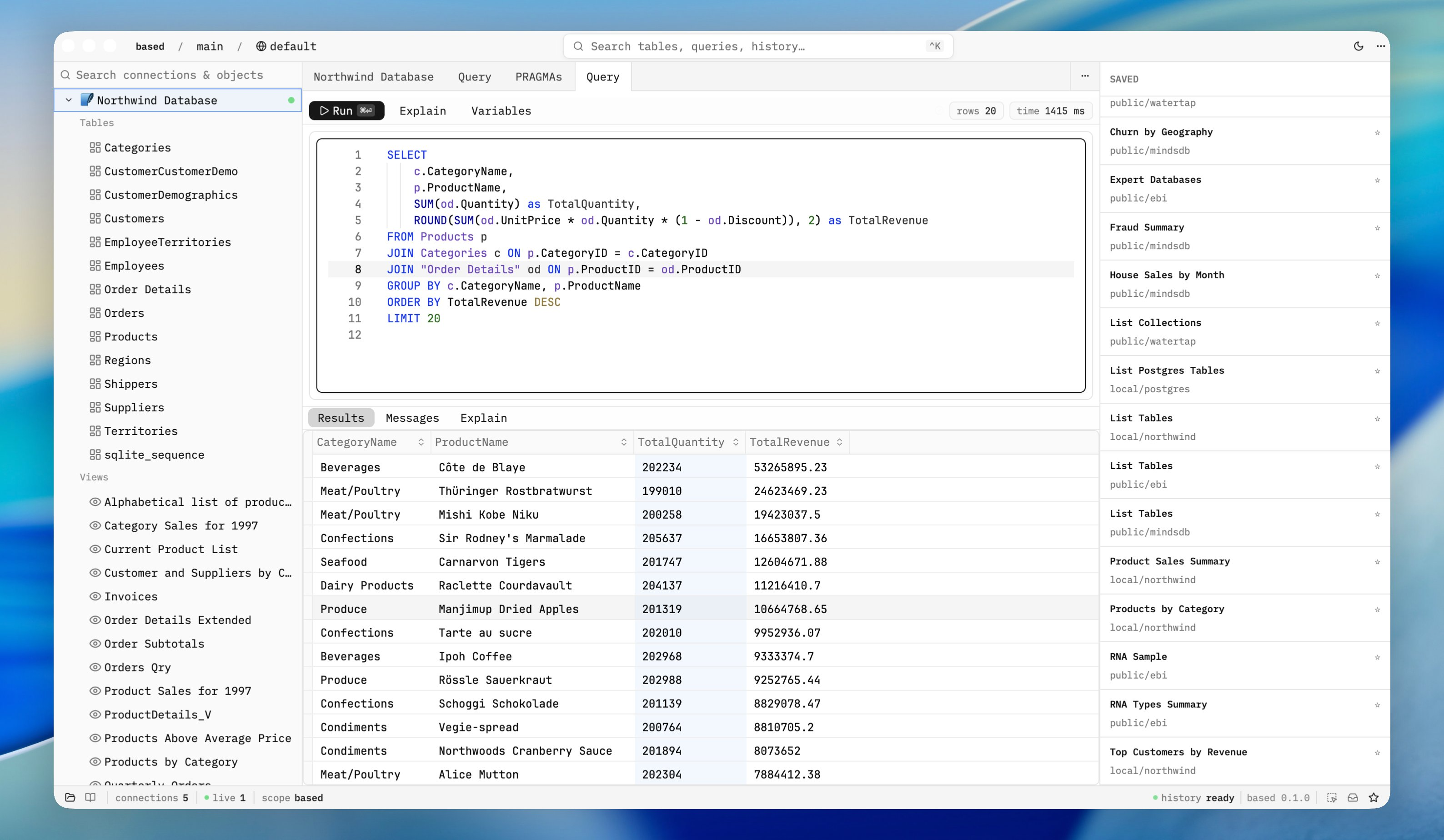Click the table icon beside Suppliers

pos(95,407)
